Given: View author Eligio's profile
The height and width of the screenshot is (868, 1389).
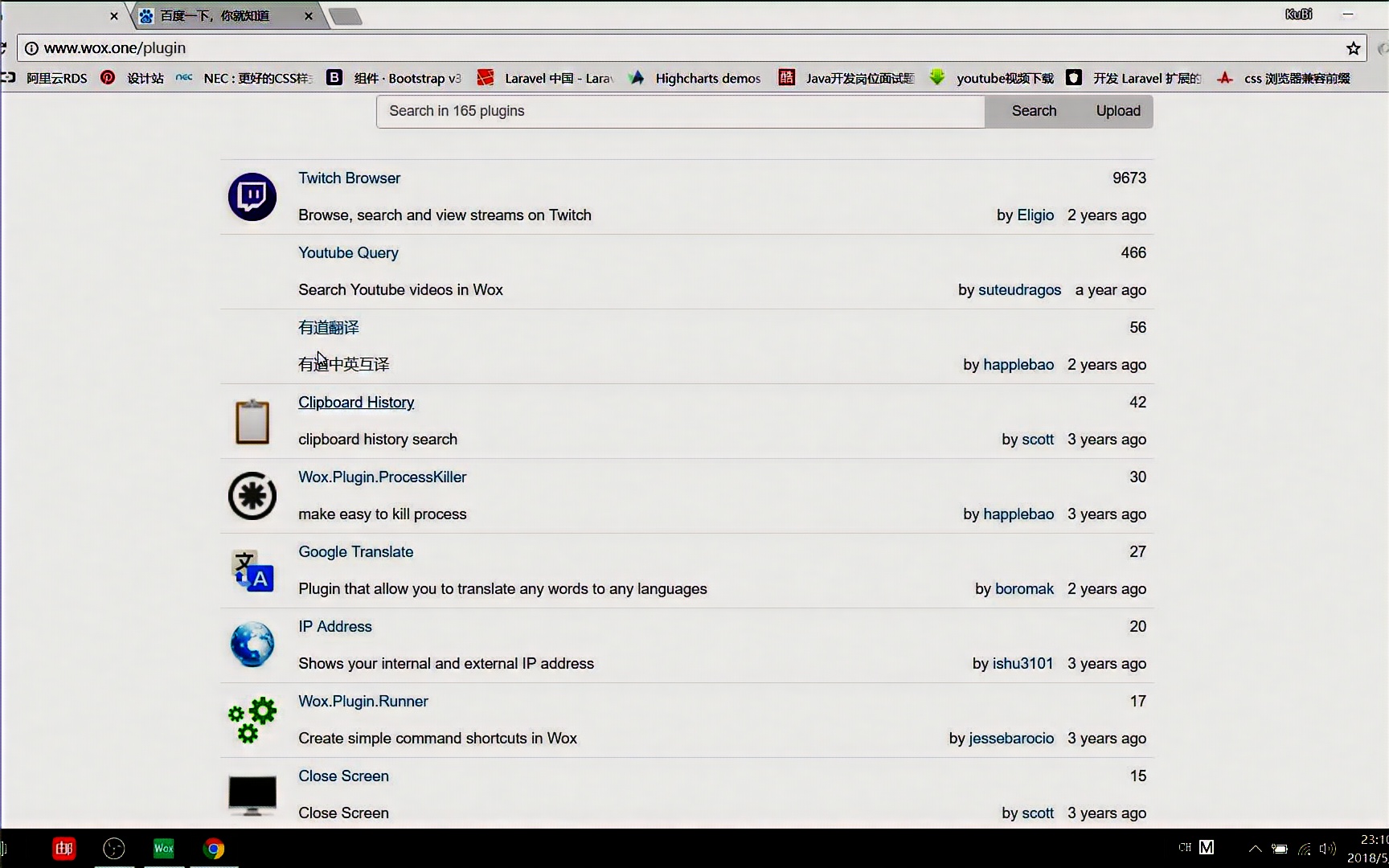Looking at the screenshot, I should (1035, 215).
